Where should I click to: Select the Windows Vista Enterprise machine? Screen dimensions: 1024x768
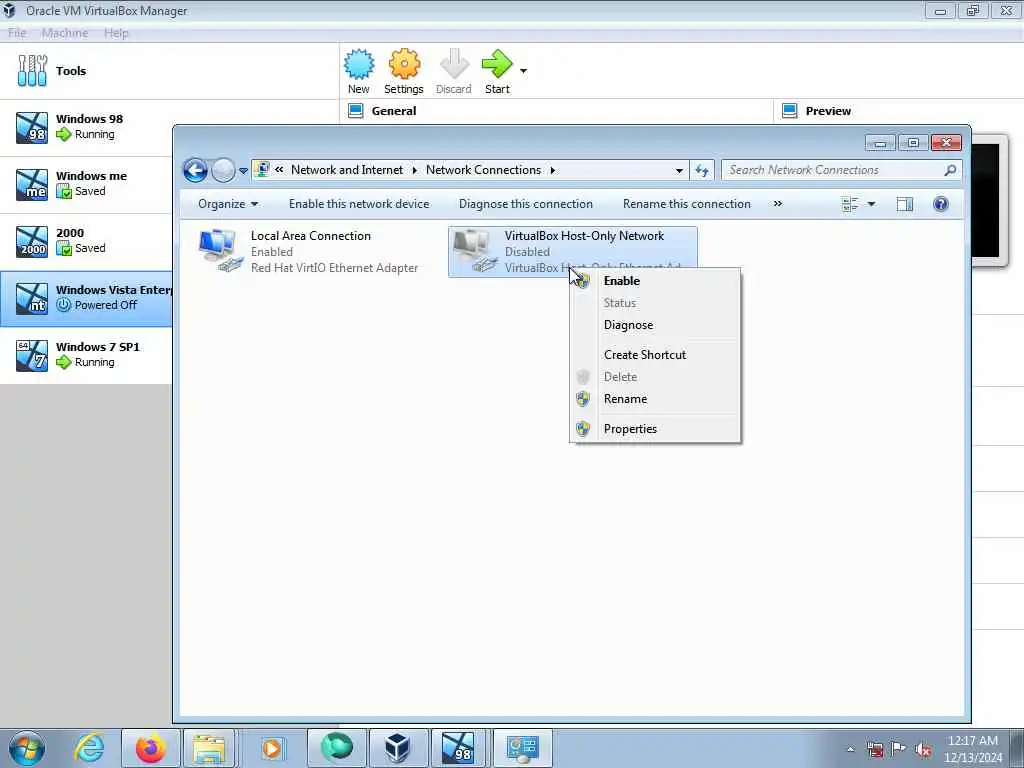tap(86, 298)
